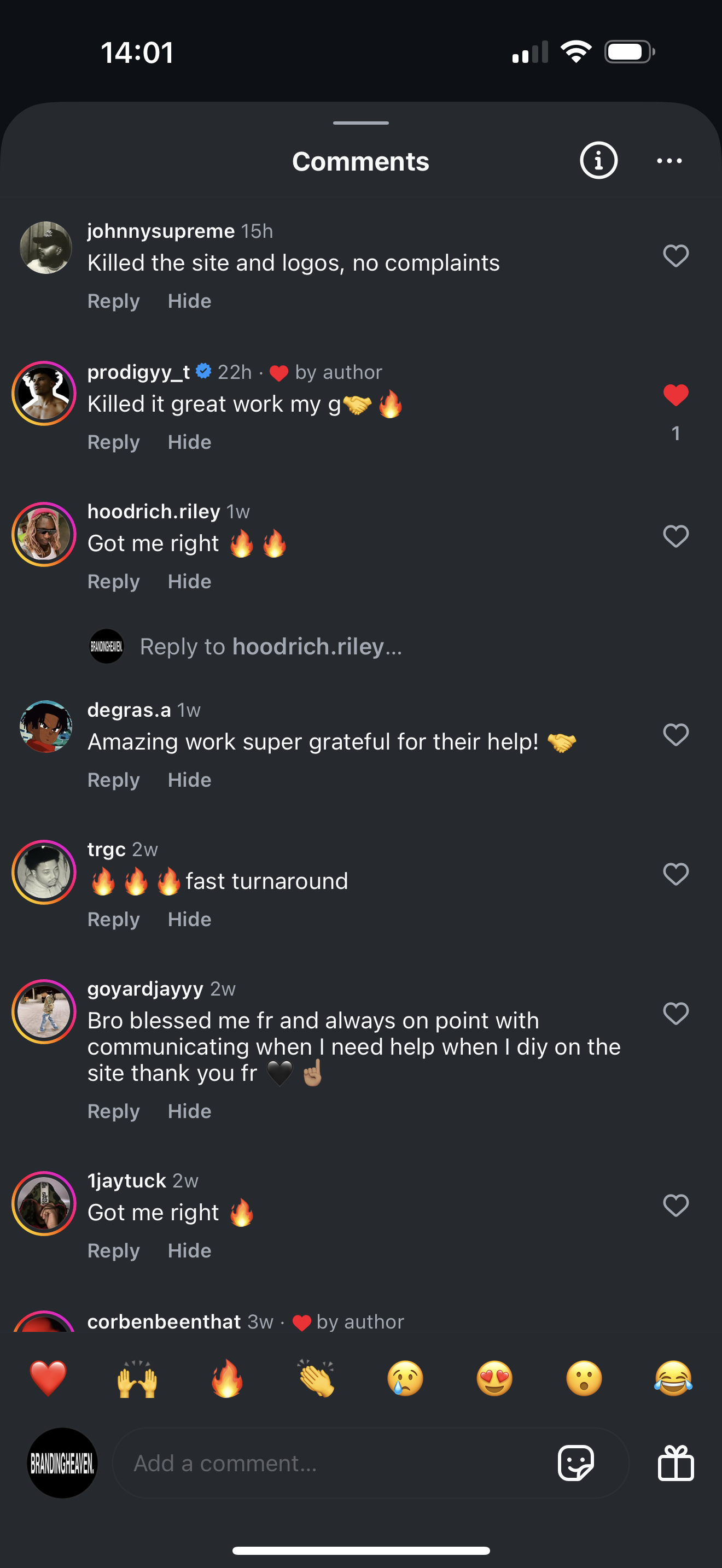Open the comments info icon
Image resolution: width=722 pixels, height=1568 pixels.
(598, 161)
